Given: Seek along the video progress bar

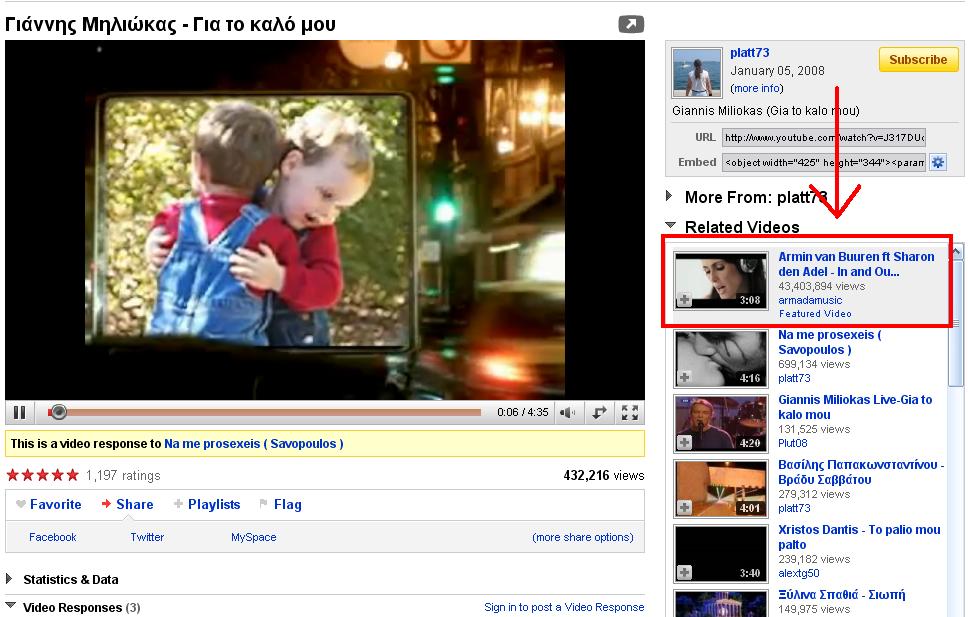Looking at the screenshot, I should [264, 412].
